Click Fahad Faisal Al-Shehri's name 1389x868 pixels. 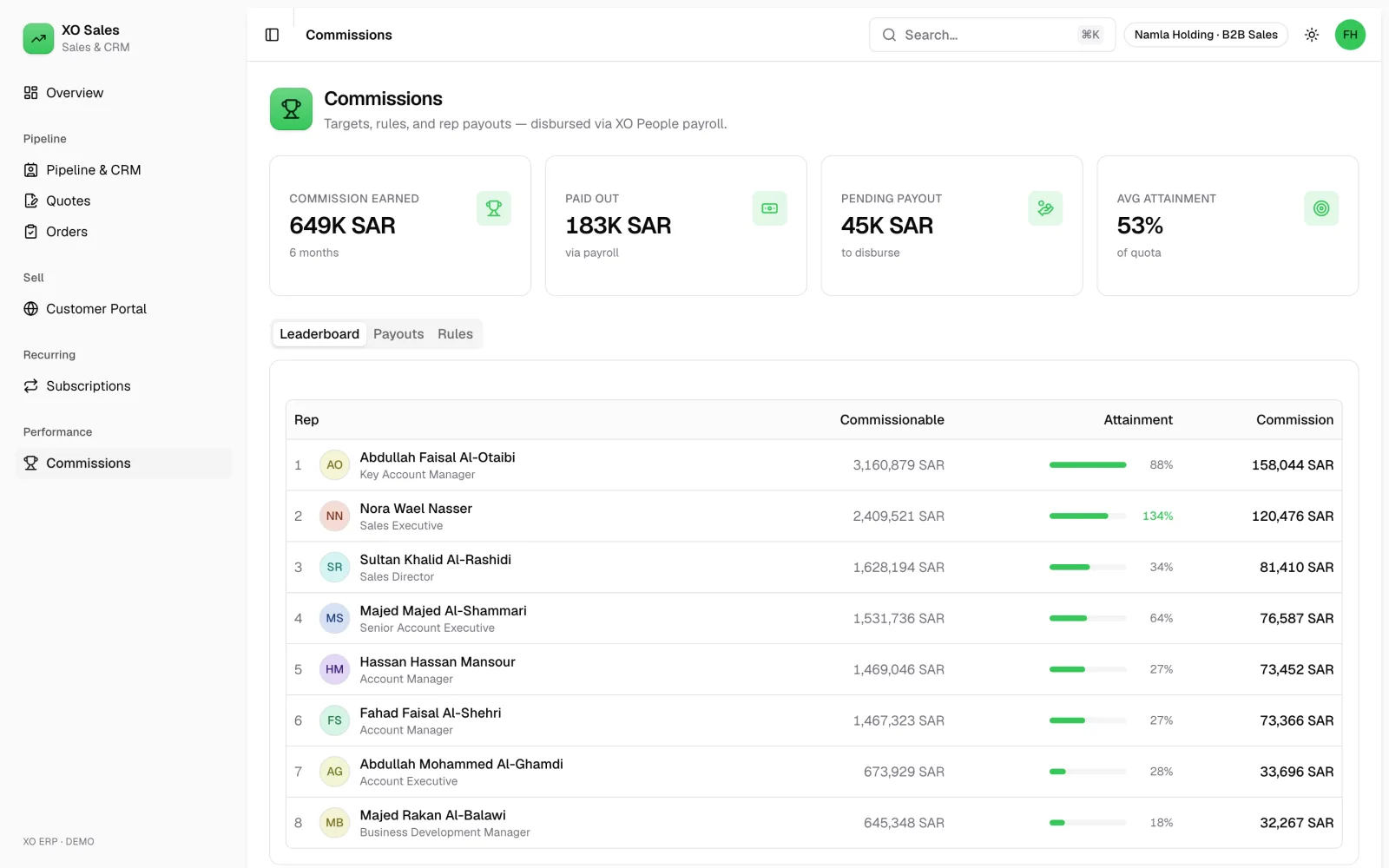pos(431,713)
